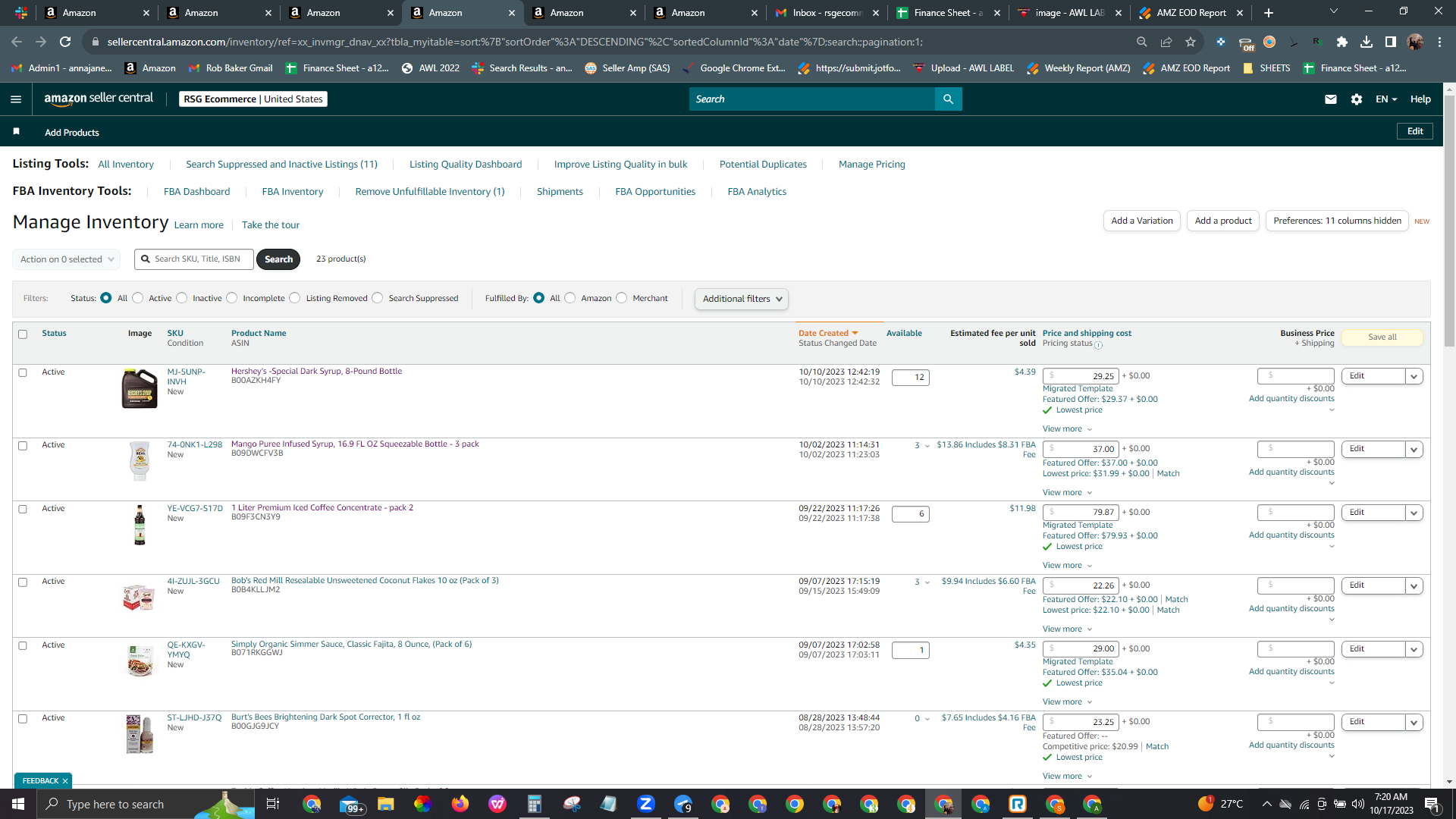The height and width of the screenshot is (819, 1456).
Task: Click the Add a product button
Action: [x=1223, y=221]
